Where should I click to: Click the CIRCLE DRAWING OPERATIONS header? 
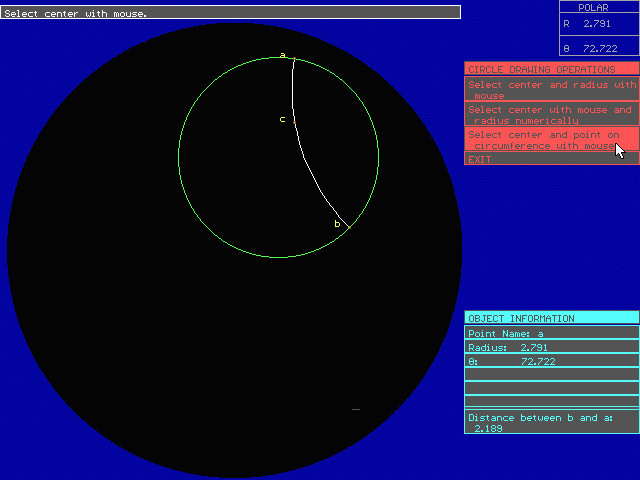click(552, 69)
